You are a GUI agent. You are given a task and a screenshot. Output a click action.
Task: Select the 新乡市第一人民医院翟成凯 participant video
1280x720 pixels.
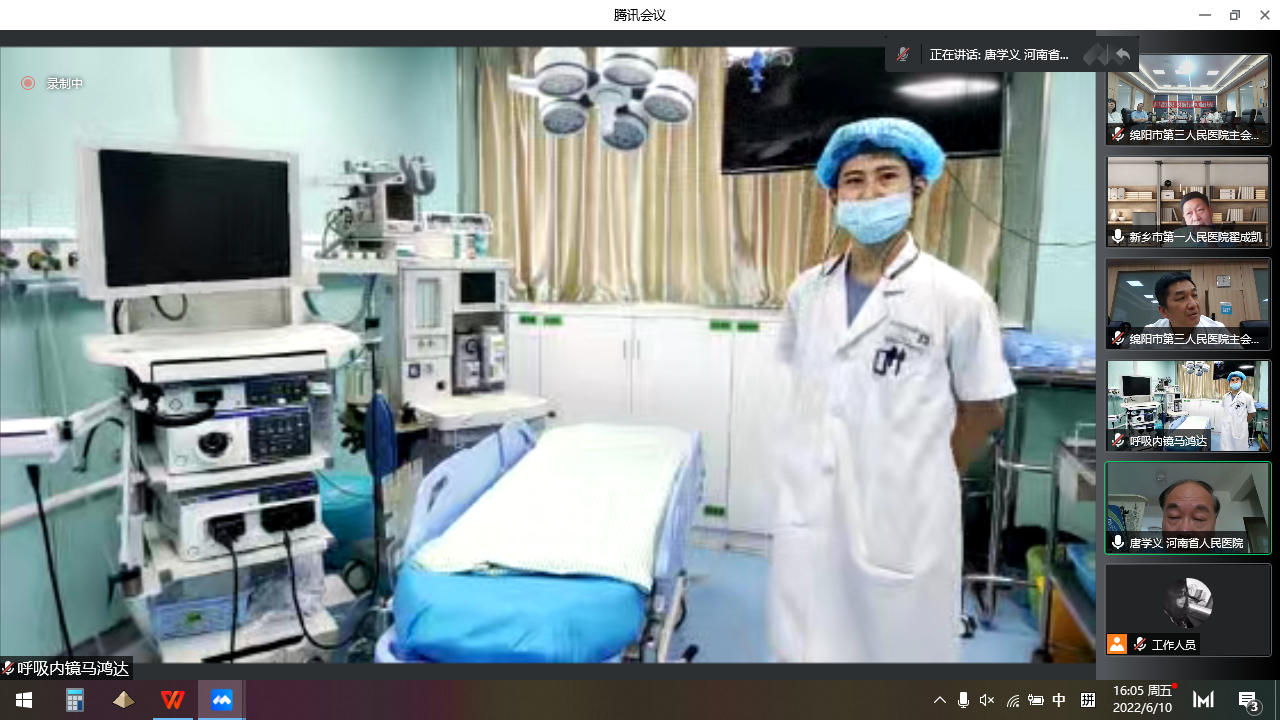[x=1187, y=201]
